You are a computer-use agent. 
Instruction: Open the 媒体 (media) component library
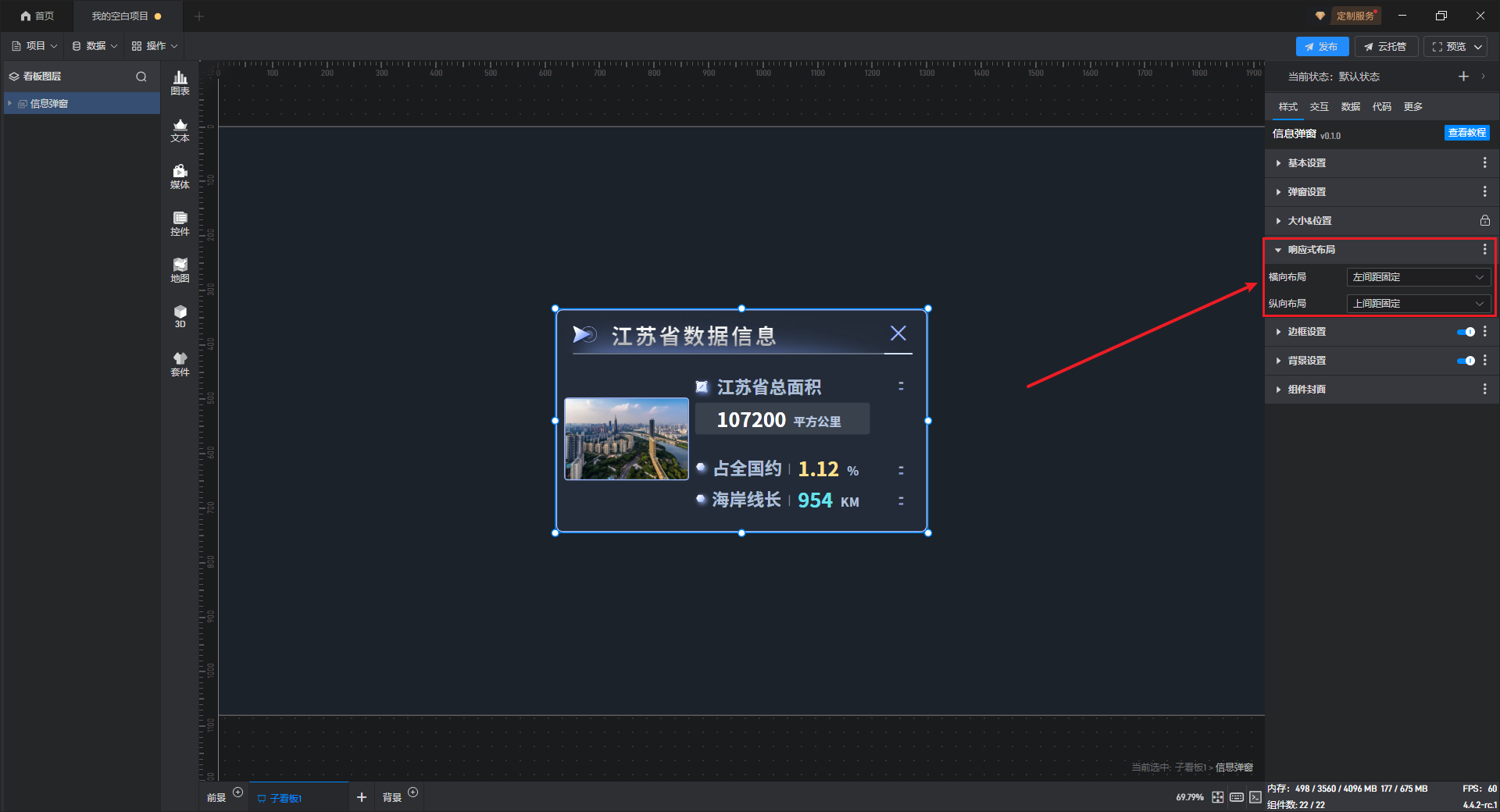point(180,176)
